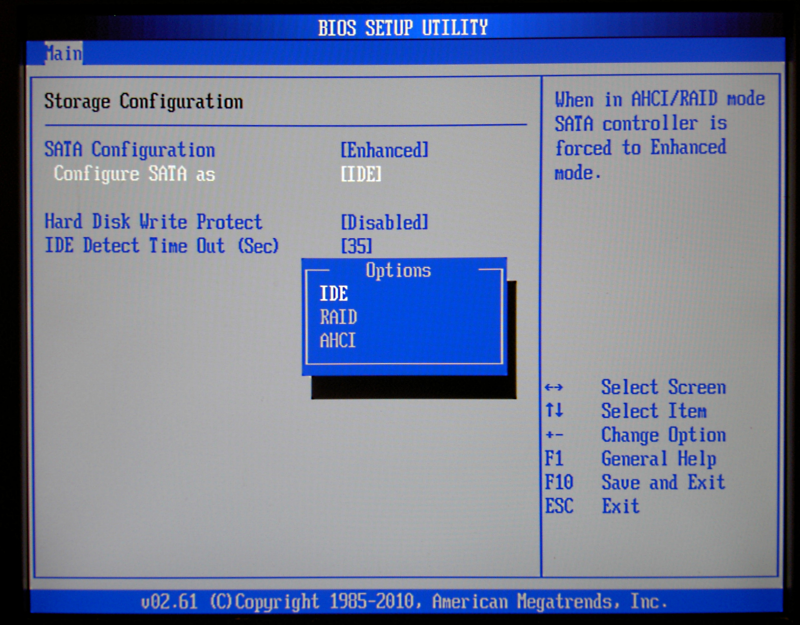Image resolution: width=800 pixels, height=625 pixels.
Task: Open the SATA Configuration setting
Action: (x=129, y=149)
